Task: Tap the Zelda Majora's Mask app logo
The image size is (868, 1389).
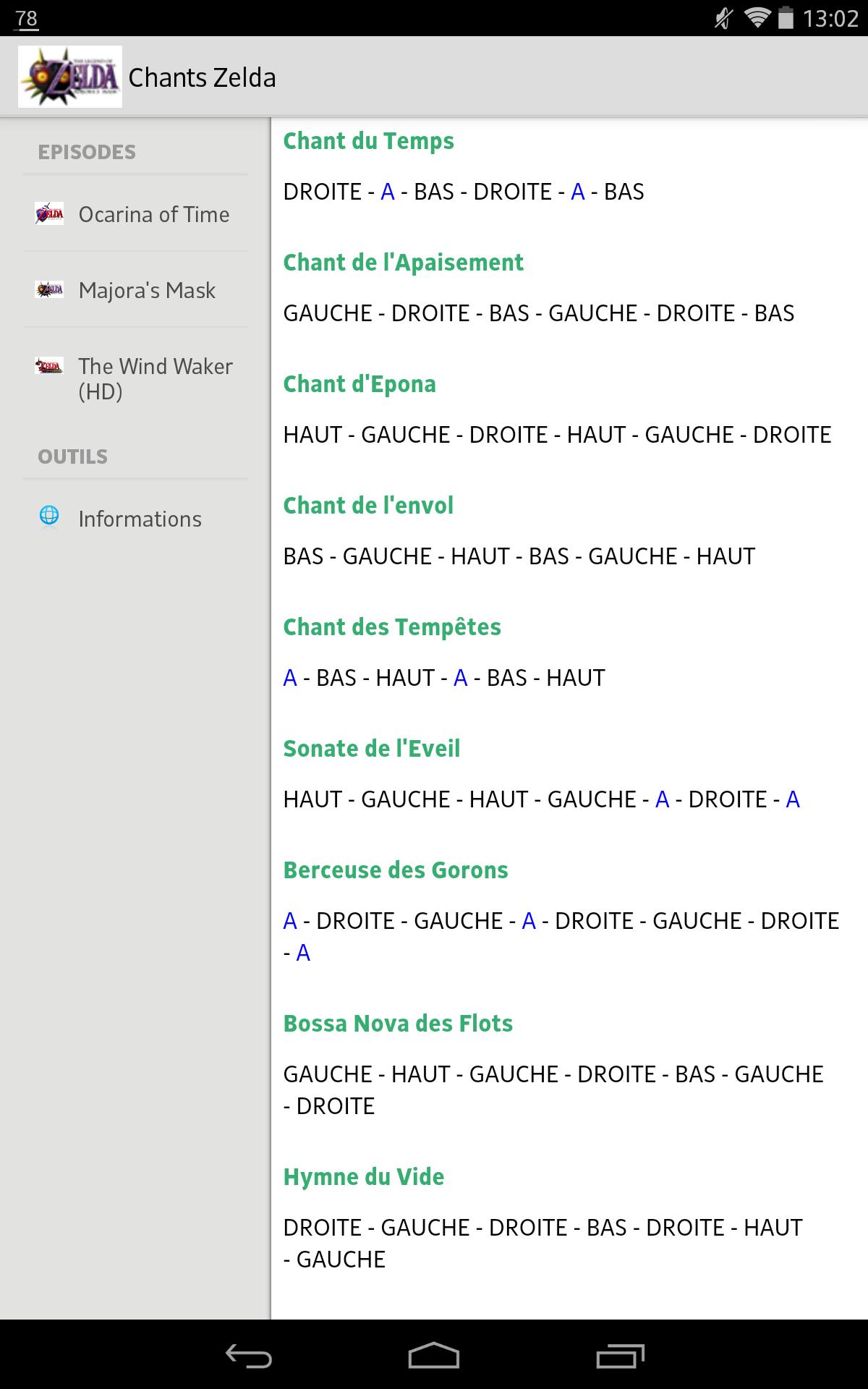Action: pos(70,77)
